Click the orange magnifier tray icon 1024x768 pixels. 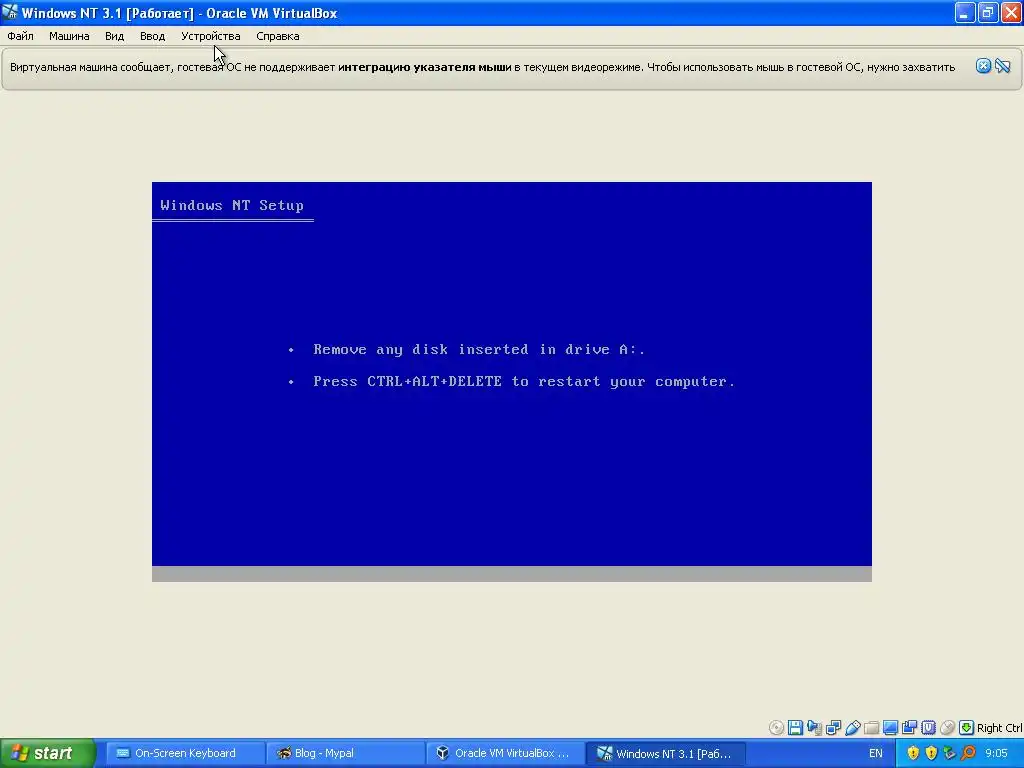tap(968, 753)
